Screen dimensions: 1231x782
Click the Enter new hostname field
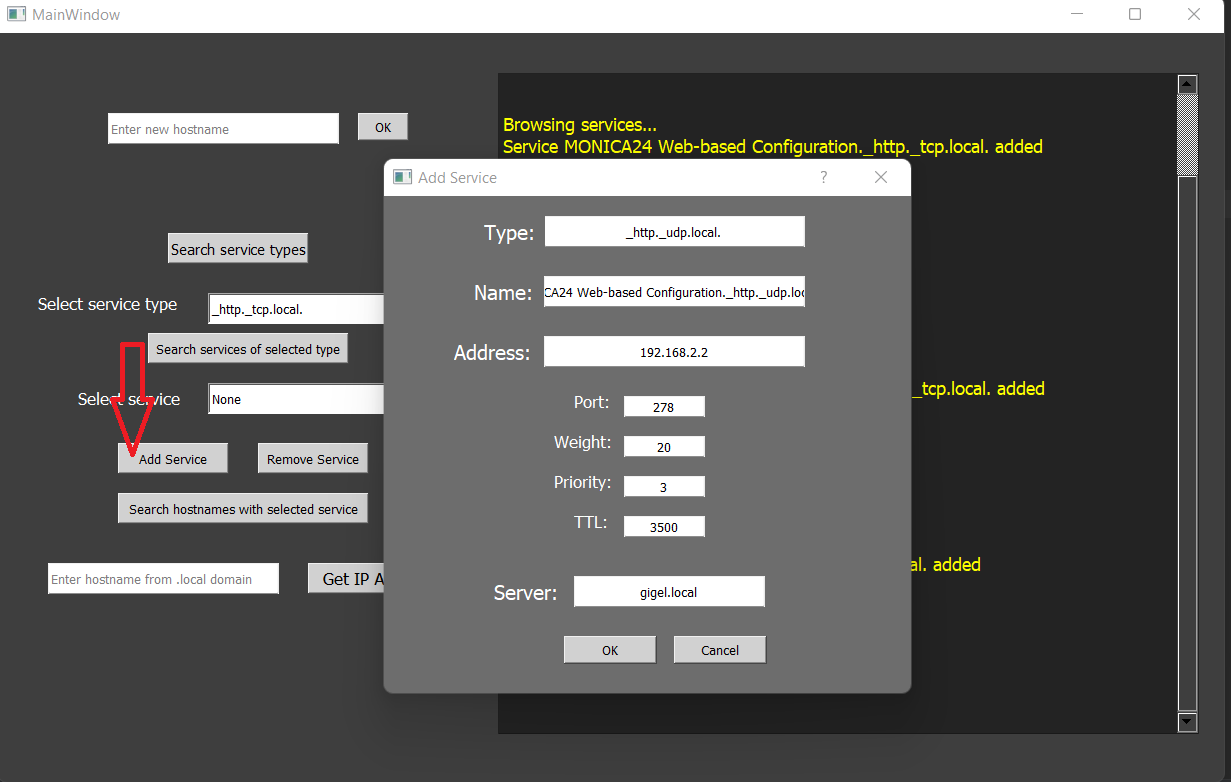(x=223, y=129)
